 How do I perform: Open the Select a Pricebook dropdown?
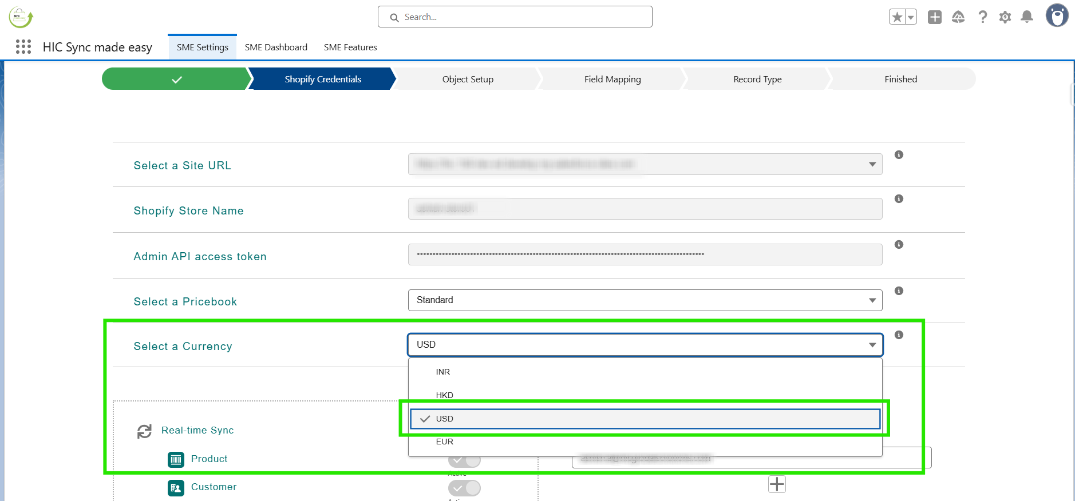[645, 300]
